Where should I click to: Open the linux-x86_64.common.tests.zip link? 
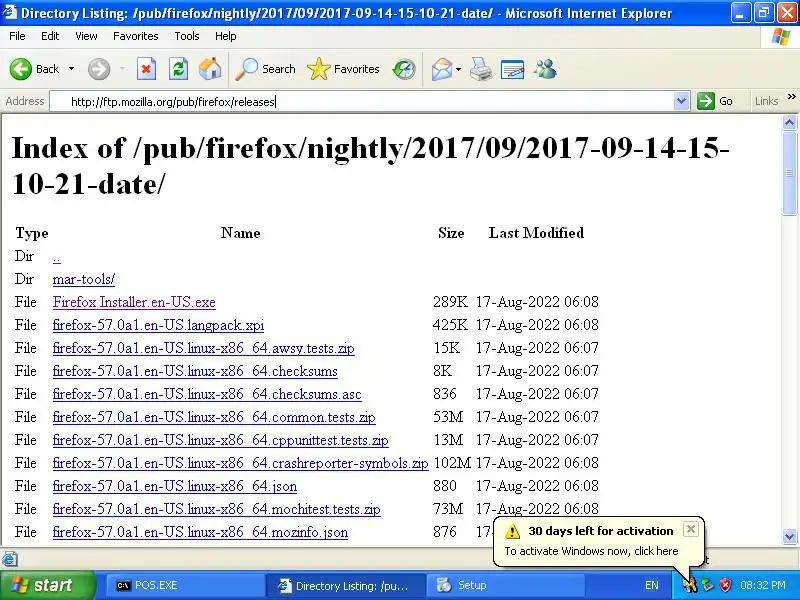tap(214, 417)
